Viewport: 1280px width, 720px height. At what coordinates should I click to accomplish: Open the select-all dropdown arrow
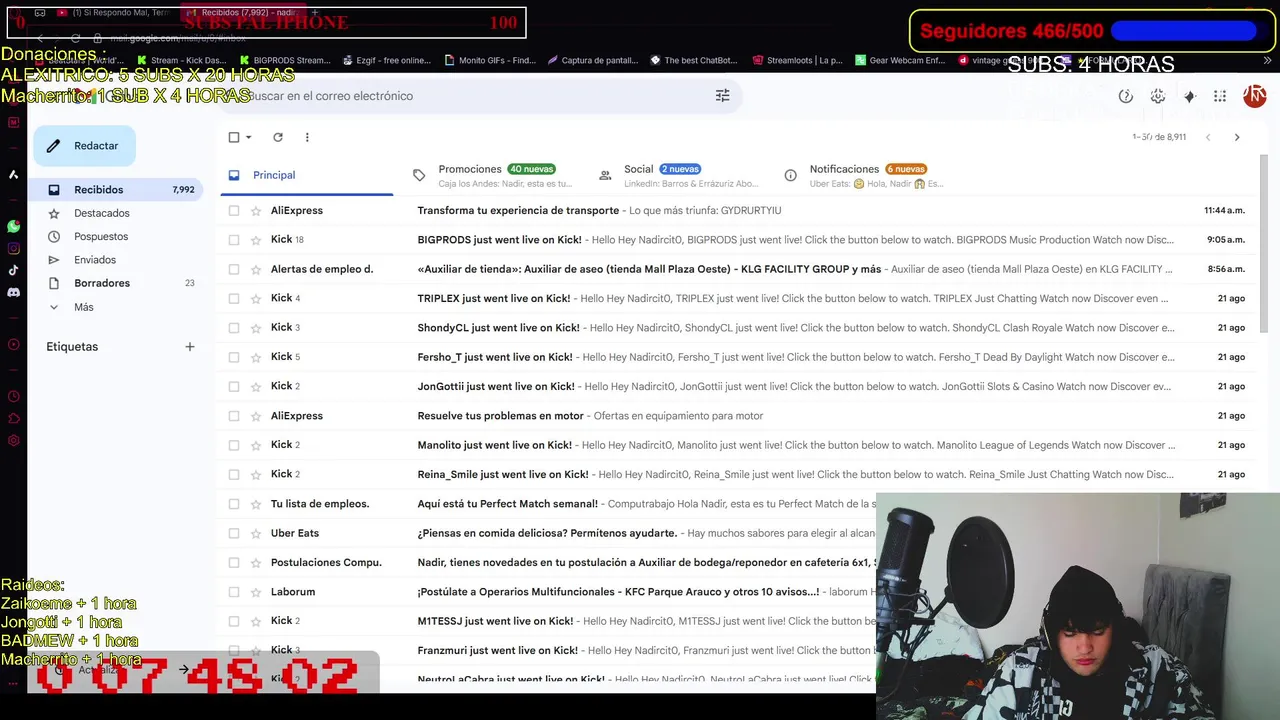pyautogui.click(x=248, y=137)
